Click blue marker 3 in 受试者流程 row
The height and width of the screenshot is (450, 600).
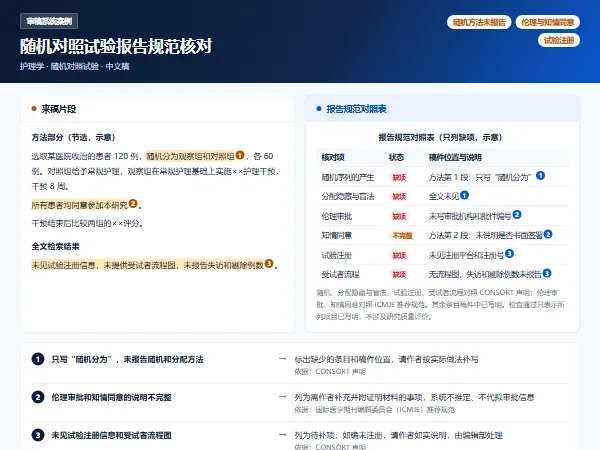(x=547, y=273)
